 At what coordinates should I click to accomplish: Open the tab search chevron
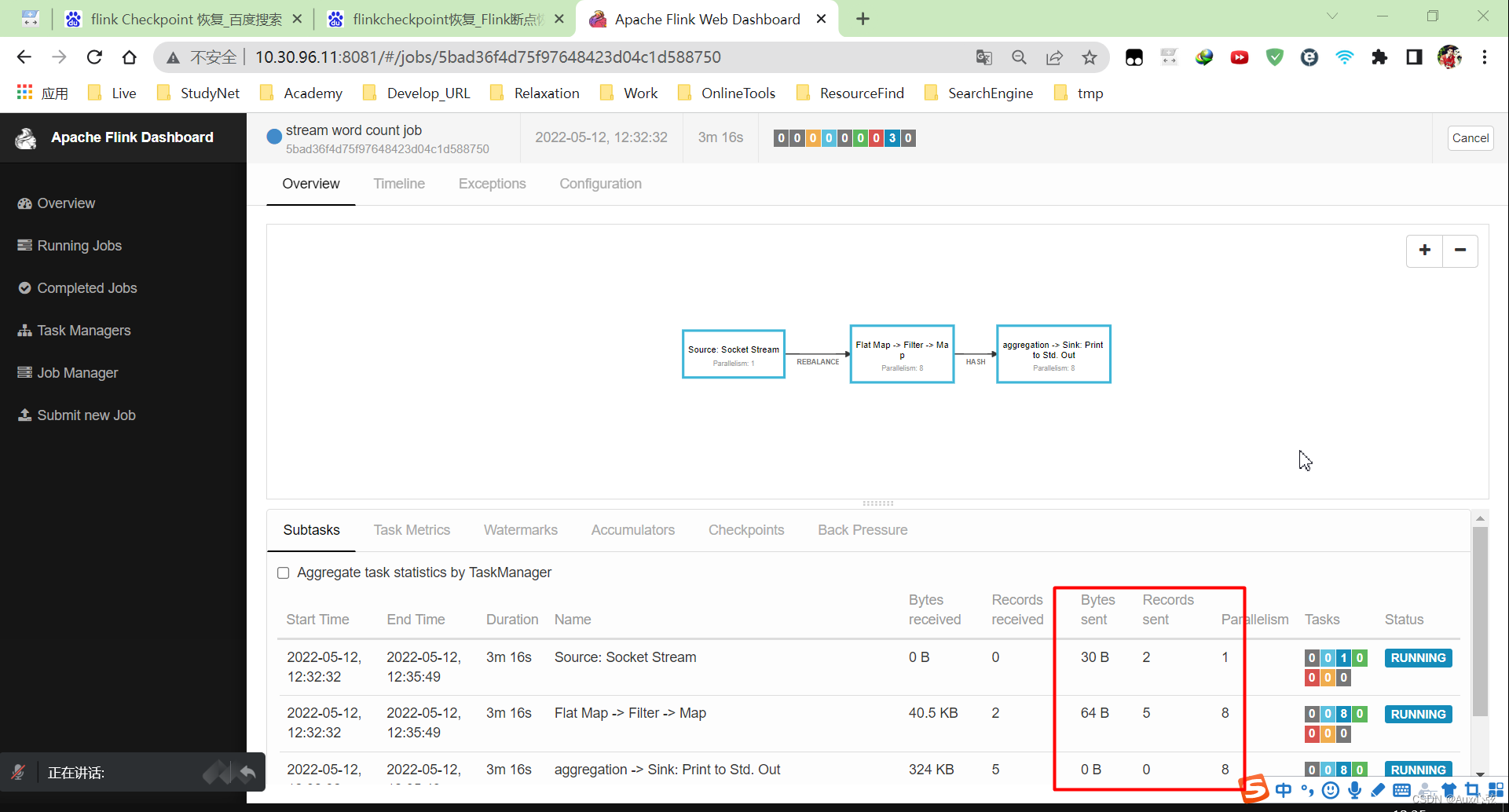[x=1333, y=16]
